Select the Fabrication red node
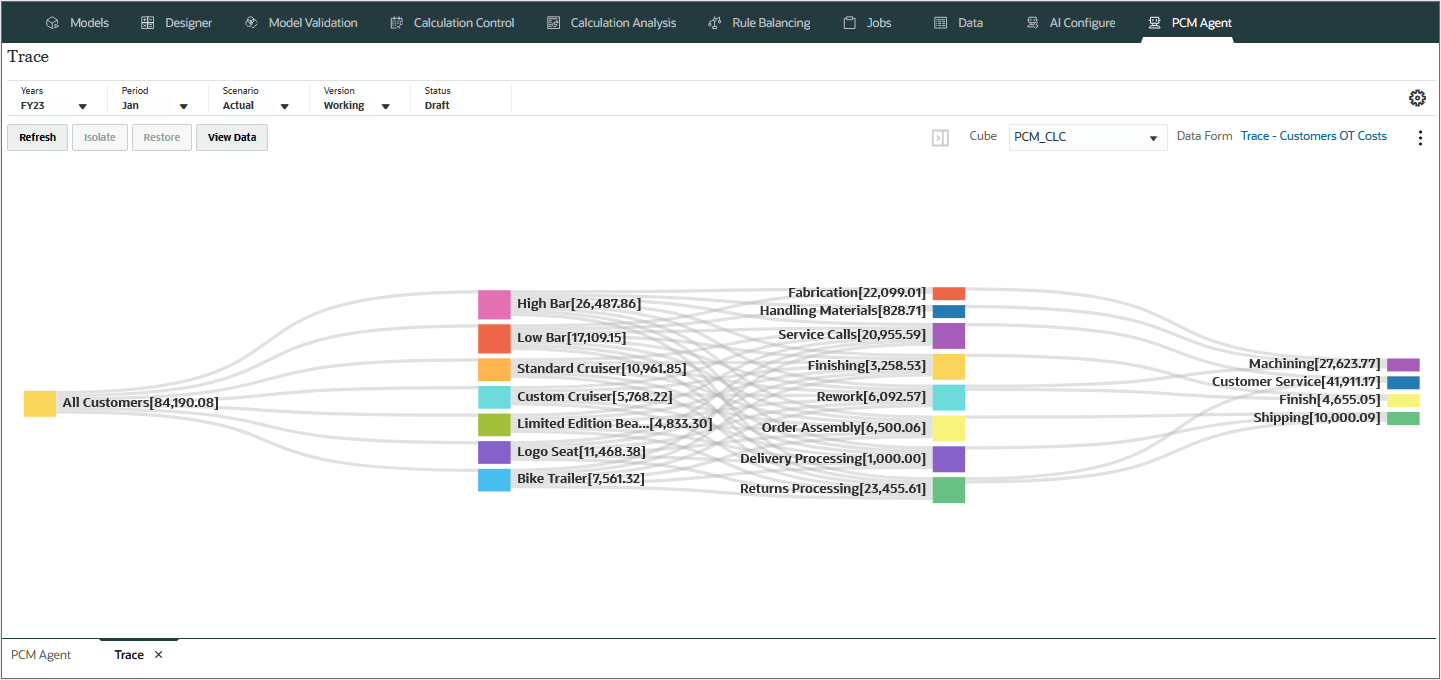 point(949,294)
